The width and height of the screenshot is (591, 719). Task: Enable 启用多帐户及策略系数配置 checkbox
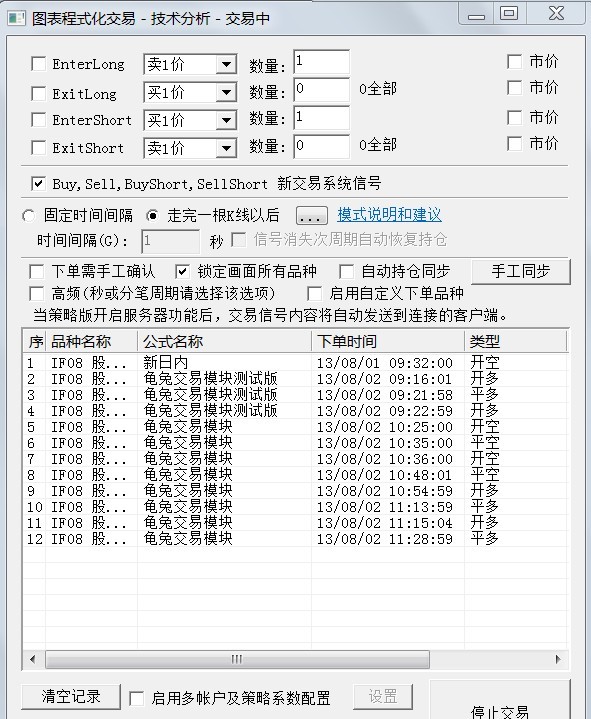tap(137, 698)
